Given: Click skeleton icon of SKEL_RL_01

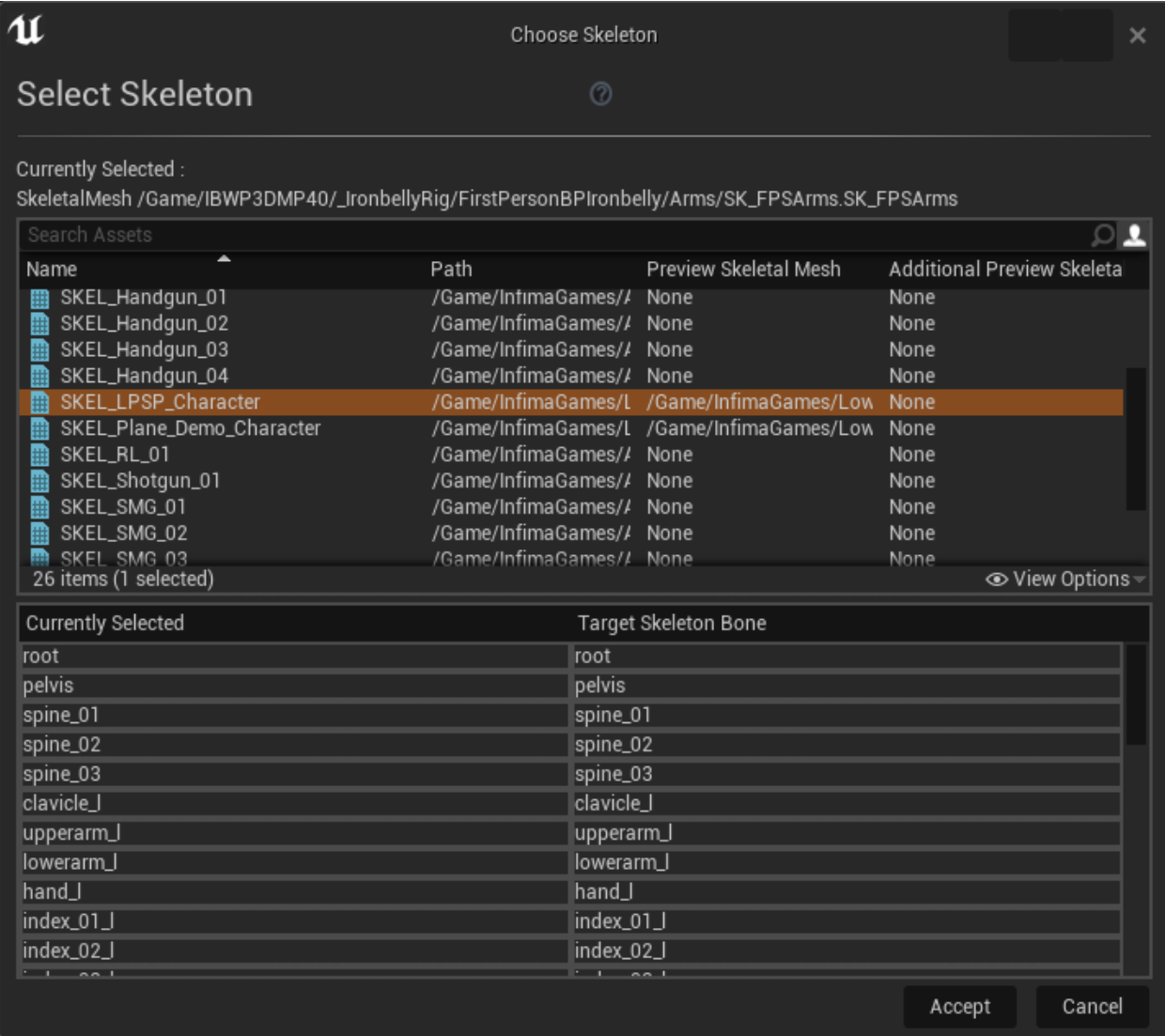Looking at the screenshot, I should (x=39, y=456).
